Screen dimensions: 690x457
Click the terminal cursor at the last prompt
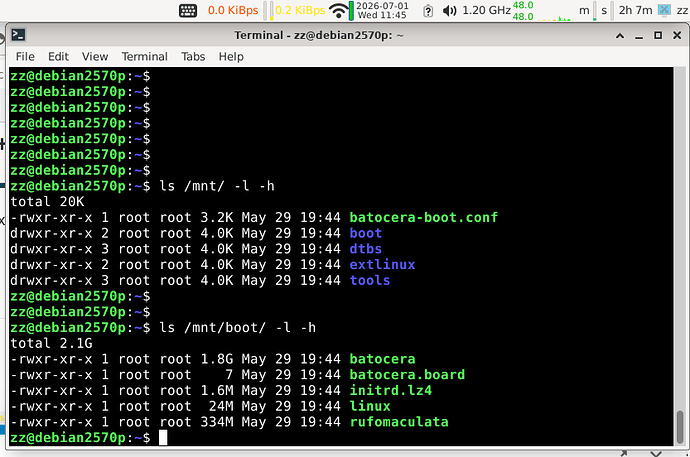pos(163,438)
